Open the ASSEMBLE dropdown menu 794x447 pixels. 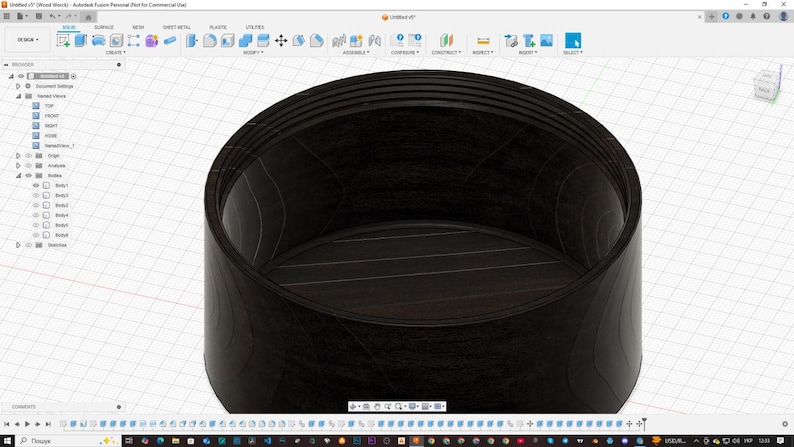tap(356, 53)
